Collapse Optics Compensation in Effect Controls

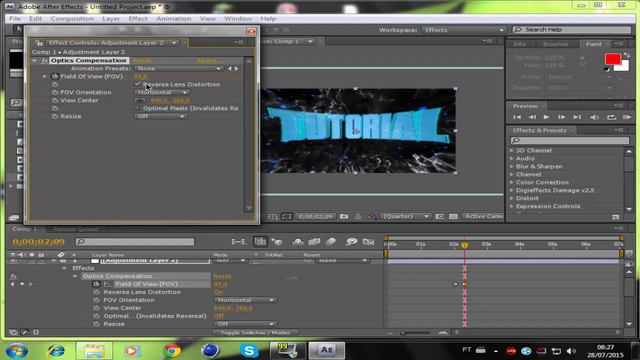[35, 60]
